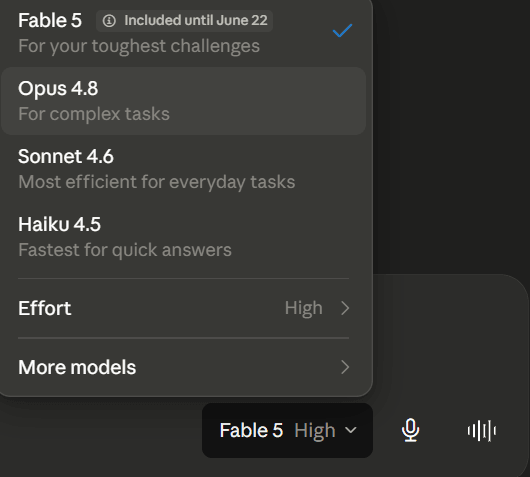Click the info icon beside Included until June 22
530x477 pixels.
tap(109, 21)
